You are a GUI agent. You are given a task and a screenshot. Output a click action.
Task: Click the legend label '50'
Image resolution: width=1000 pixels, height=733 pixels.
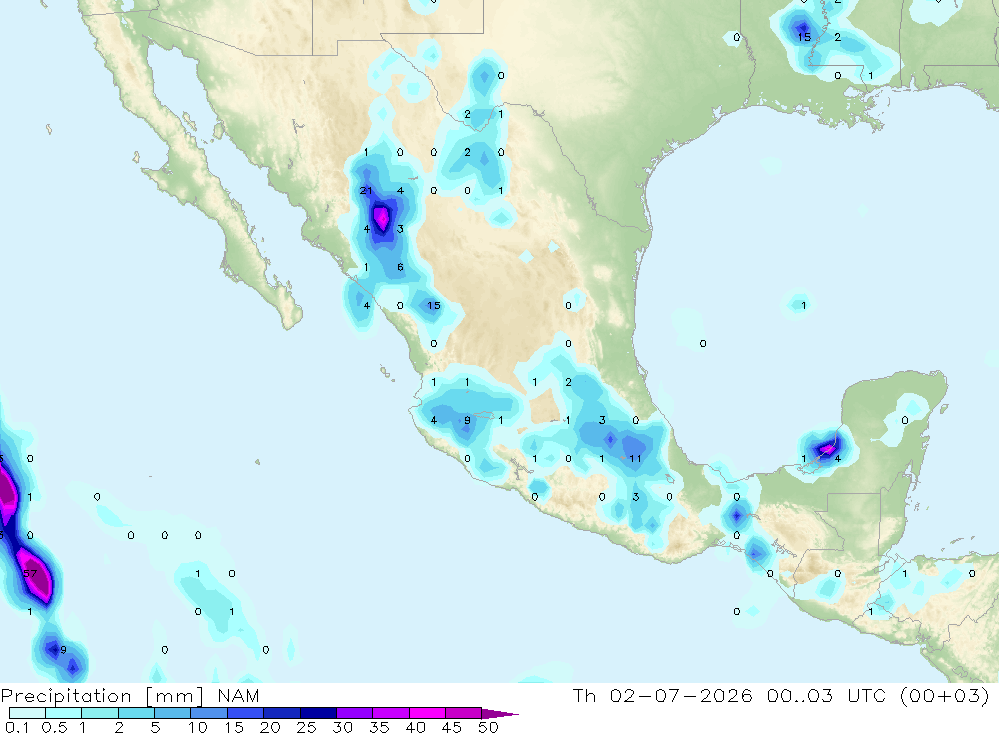point(488,727)
